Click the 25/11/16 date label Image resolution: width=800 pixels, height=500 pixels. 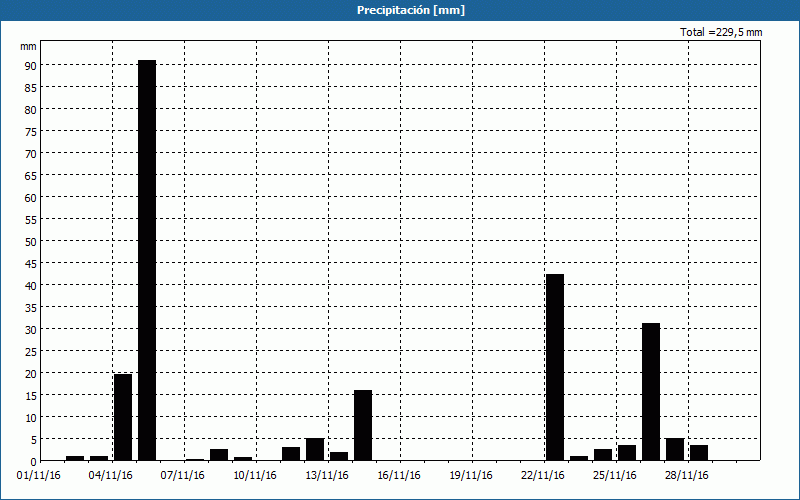pyautogui.click(x=615, y=476)
